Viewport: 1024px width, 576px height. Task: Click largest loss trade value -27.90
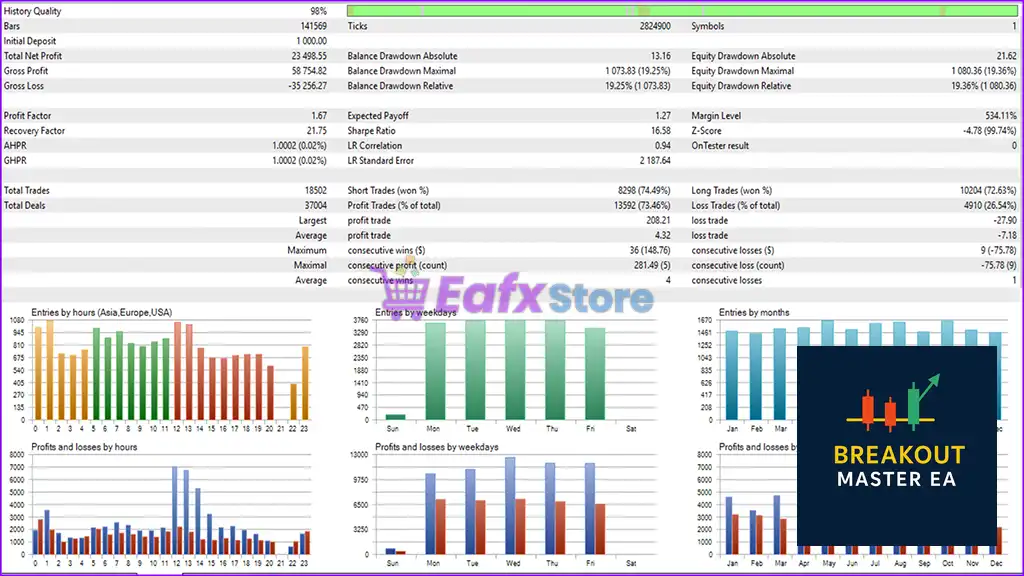point(1005,221)
